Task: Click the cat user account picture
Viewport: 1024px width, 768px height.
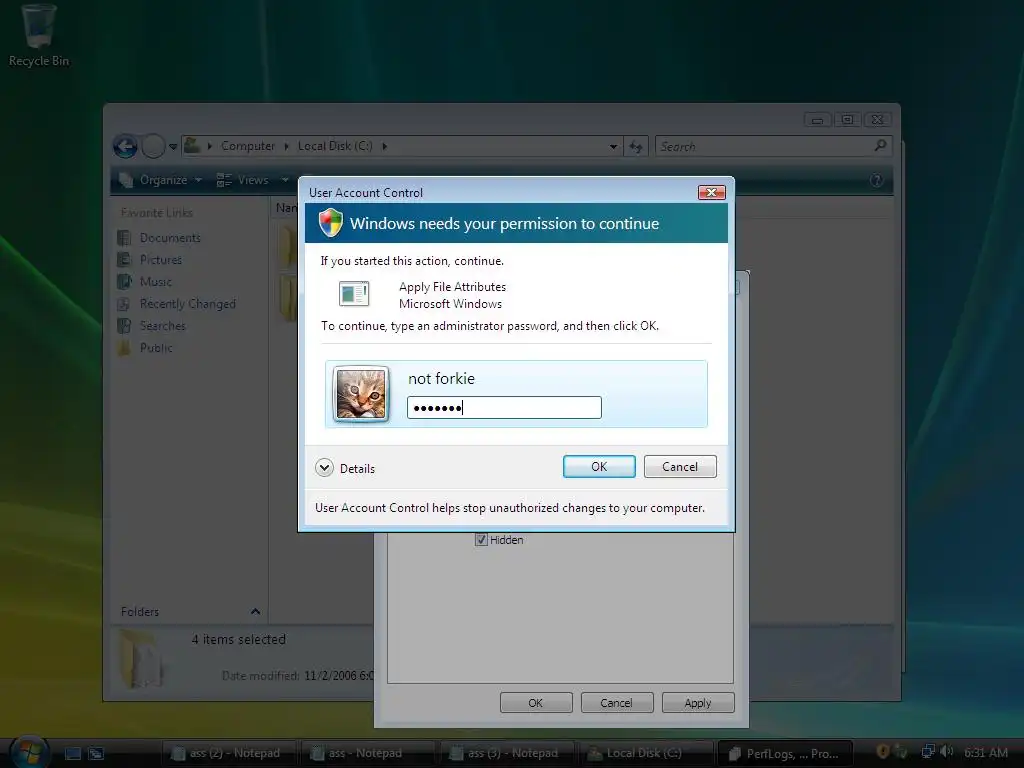Action: pyautogui.click(x=361, y=394)
